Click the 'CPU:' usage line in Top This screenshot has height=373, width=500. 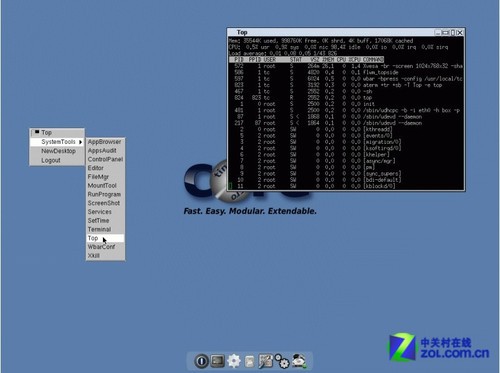pyautogui.click(x=338, y=47)
